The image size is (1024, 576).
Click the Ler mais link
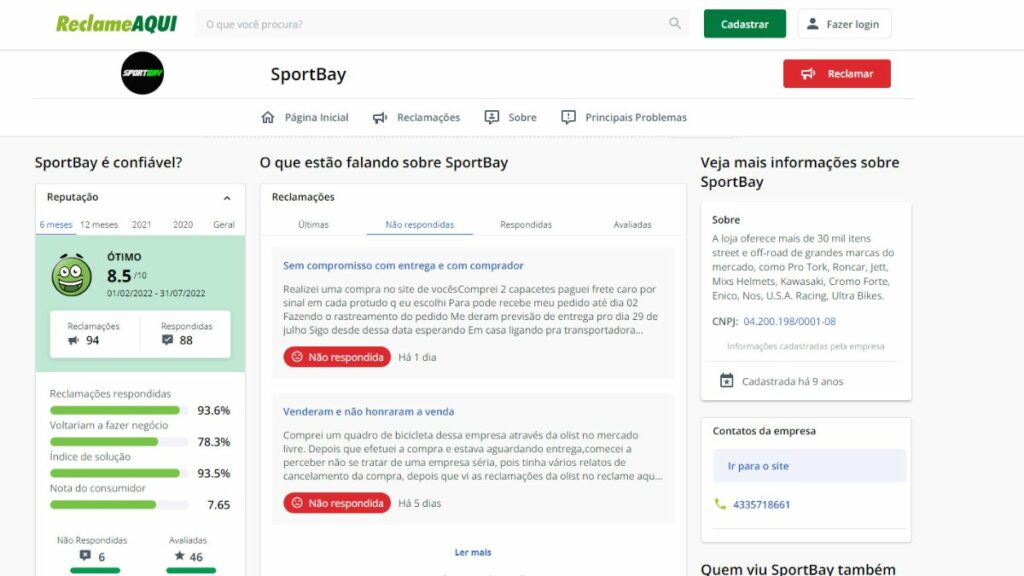click(x=473, y=552)
